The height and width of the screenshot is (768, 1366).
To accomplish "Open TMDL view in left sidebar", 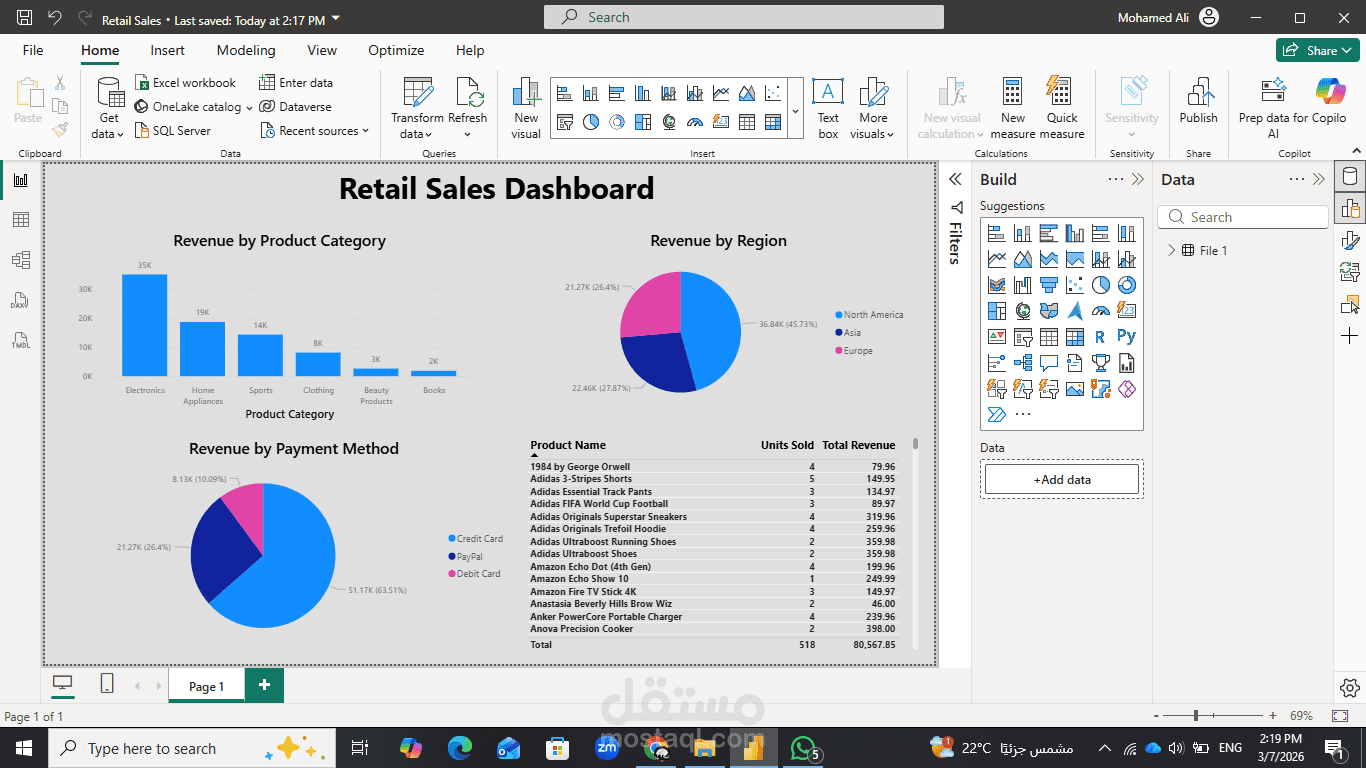I will click(x=21, y=340).
